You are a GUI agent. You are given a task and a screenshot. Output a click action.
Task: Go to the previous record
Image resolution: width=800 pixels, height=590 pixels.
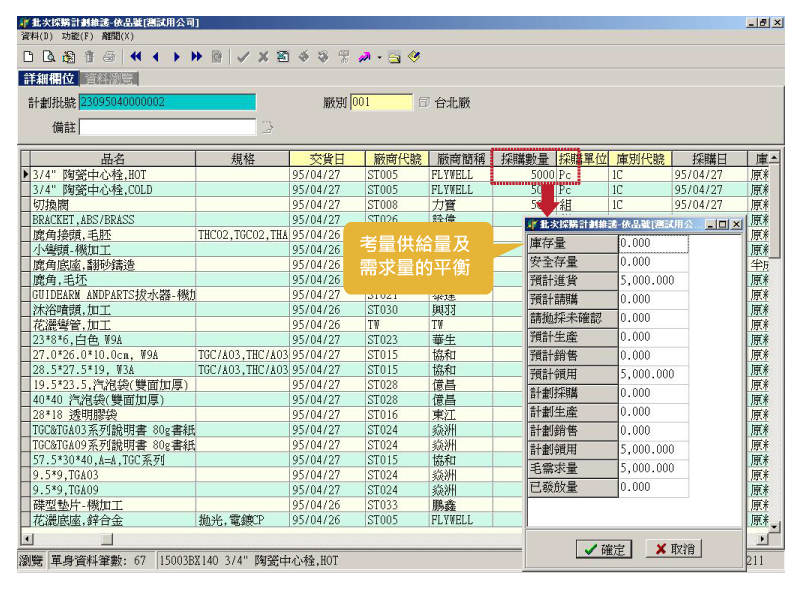pyautogui.click(x=157, y=57)
